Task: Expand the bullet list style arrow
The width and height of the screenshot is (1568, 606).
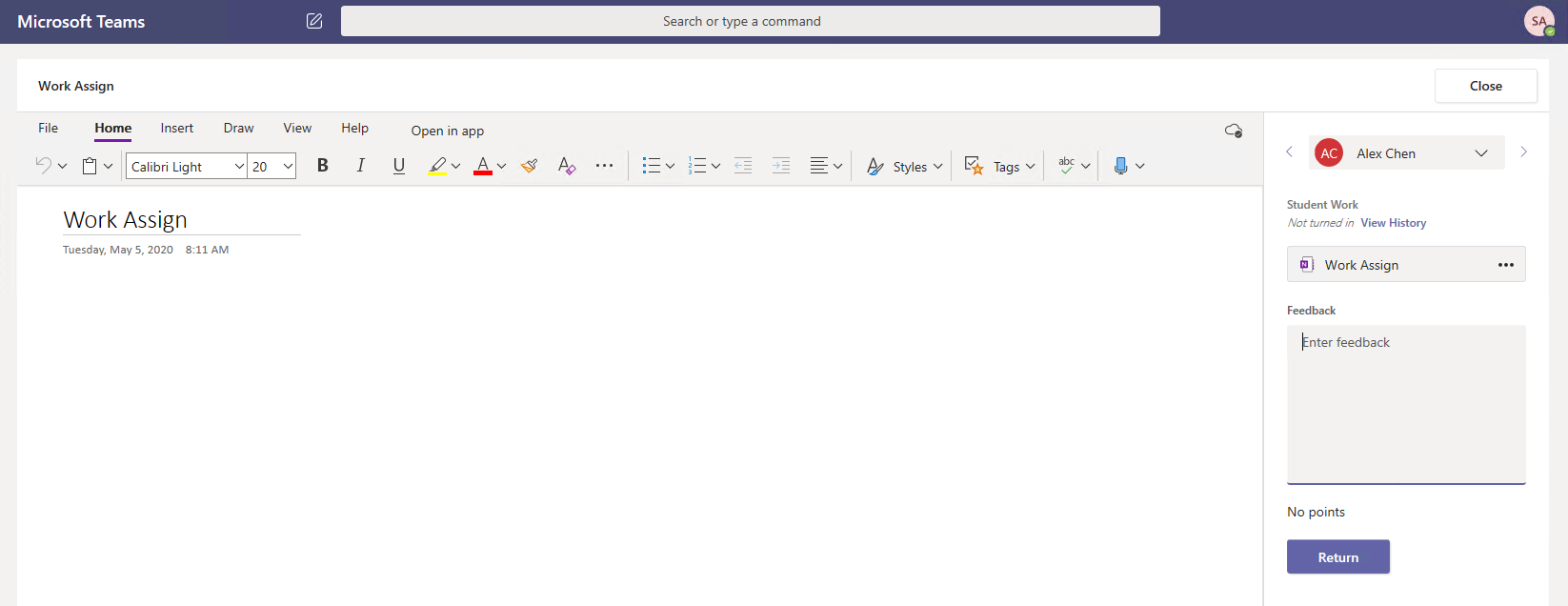Action: (x=671, y=166)
